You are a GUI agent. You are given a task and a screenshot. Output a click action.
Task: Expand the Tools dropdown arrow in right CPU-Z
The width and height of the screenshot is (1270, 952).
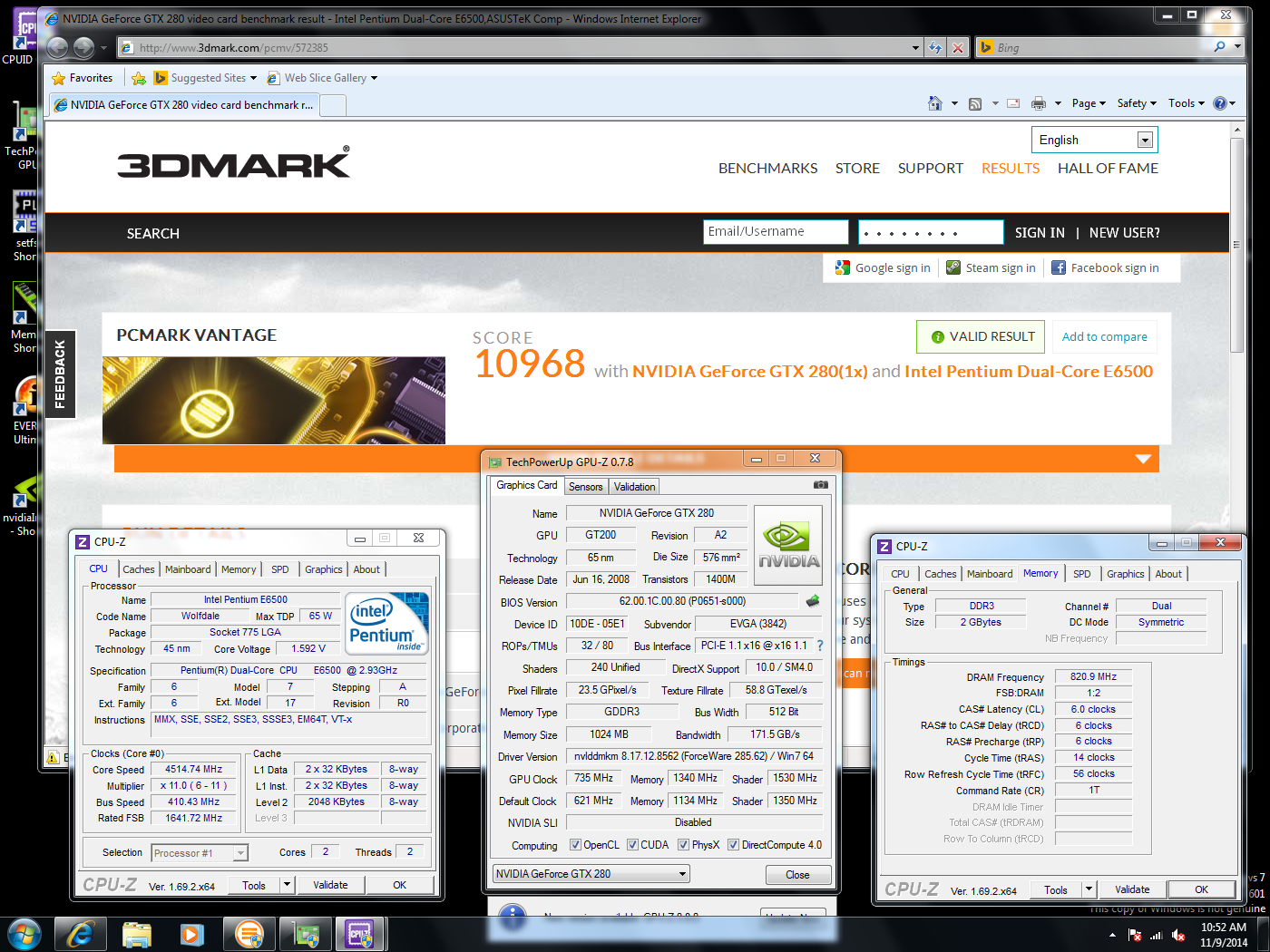click(1089, 889)
